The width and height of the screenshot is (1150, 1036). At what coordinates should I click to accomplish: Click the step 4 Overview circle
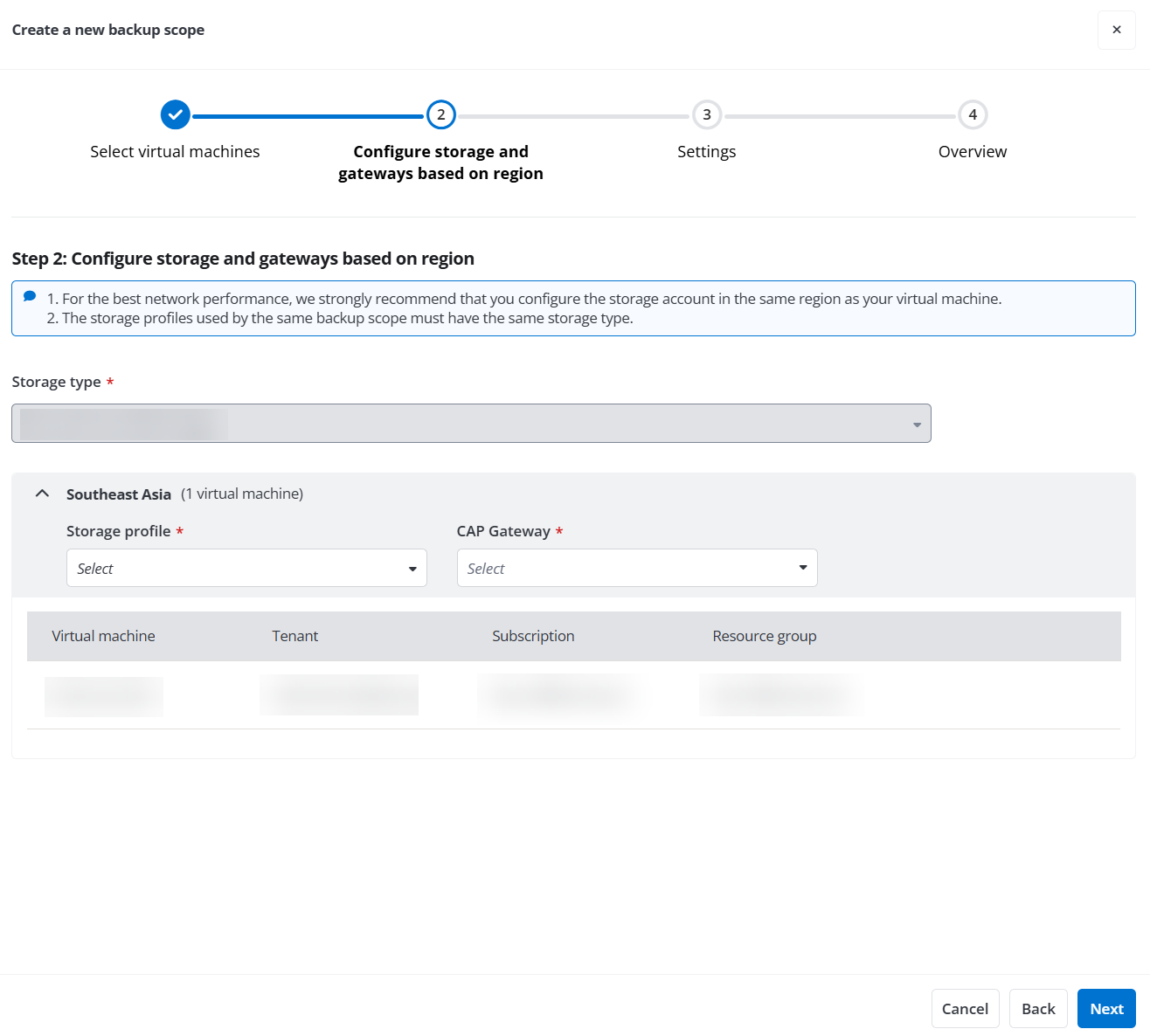(972, 114)
